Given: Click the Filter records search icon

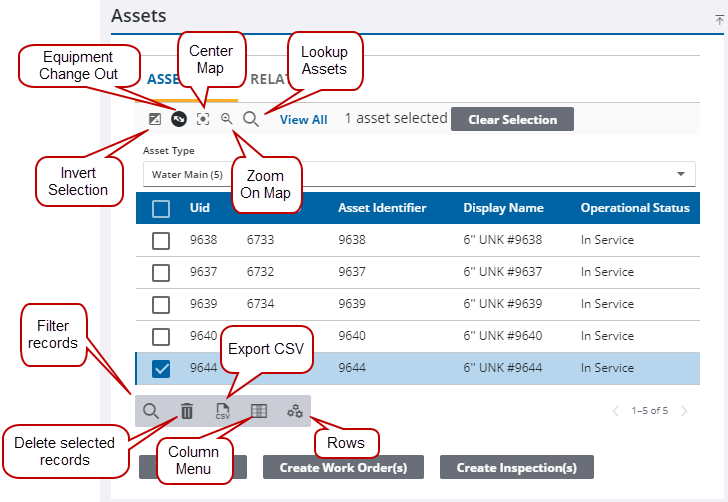Looking at the screenshot, I should click(x=151, y=411).
